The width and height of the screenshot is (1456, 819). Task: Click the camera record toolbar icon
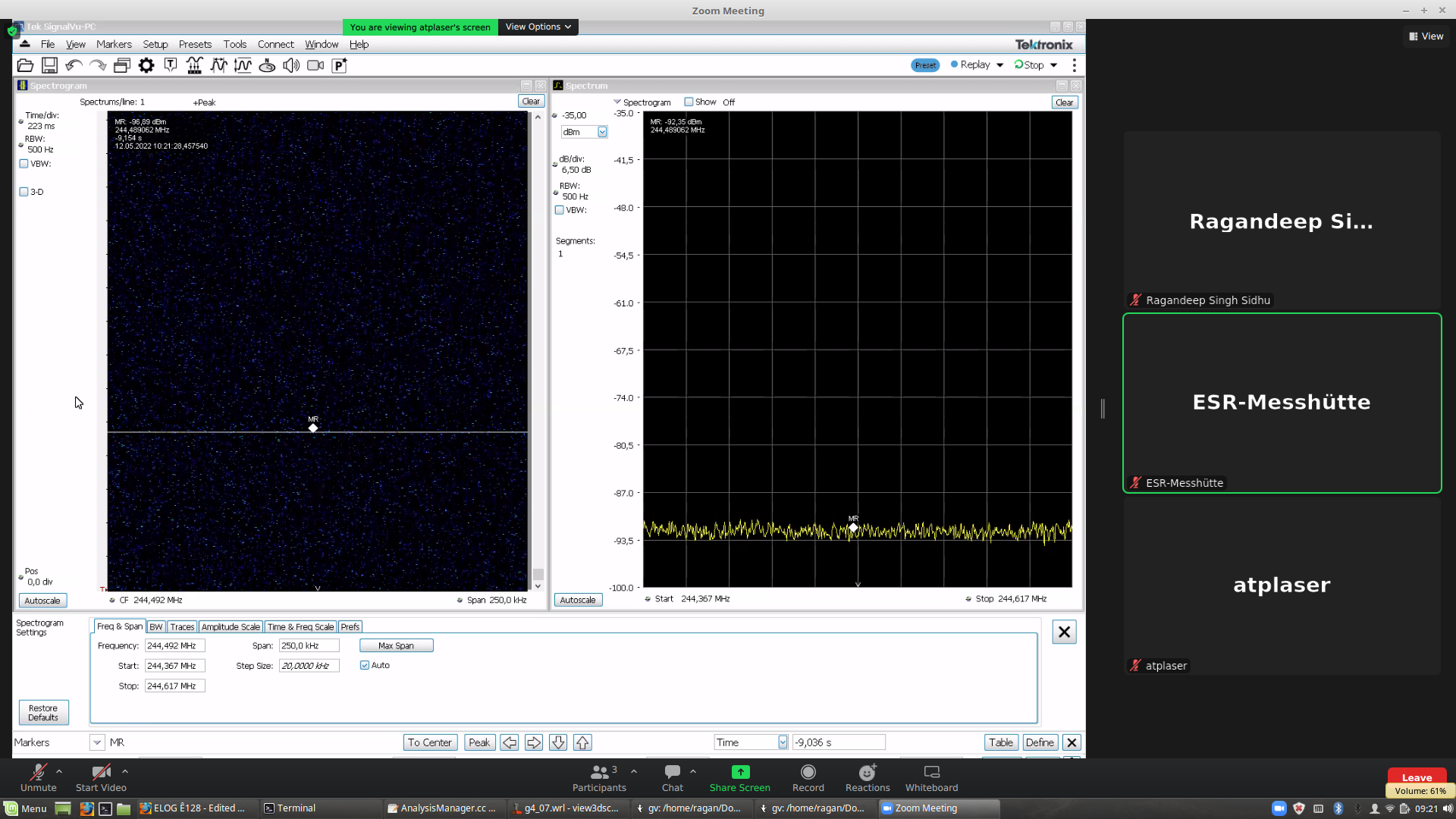coord(315,65)
